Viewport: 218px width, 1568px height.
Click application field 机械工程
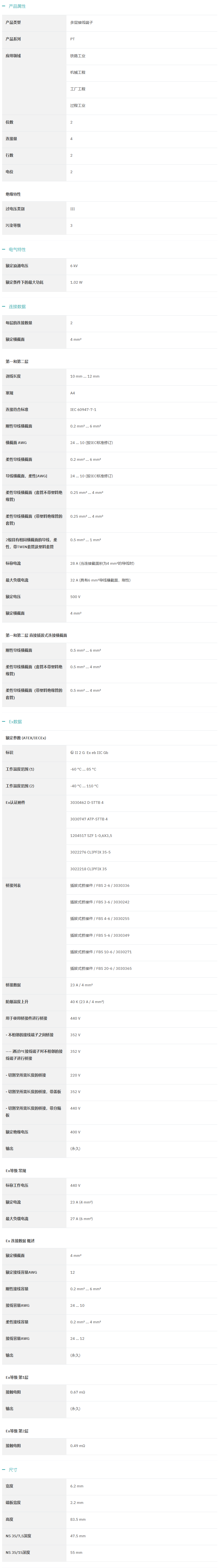pyautogui.click(x=77, y=72)
